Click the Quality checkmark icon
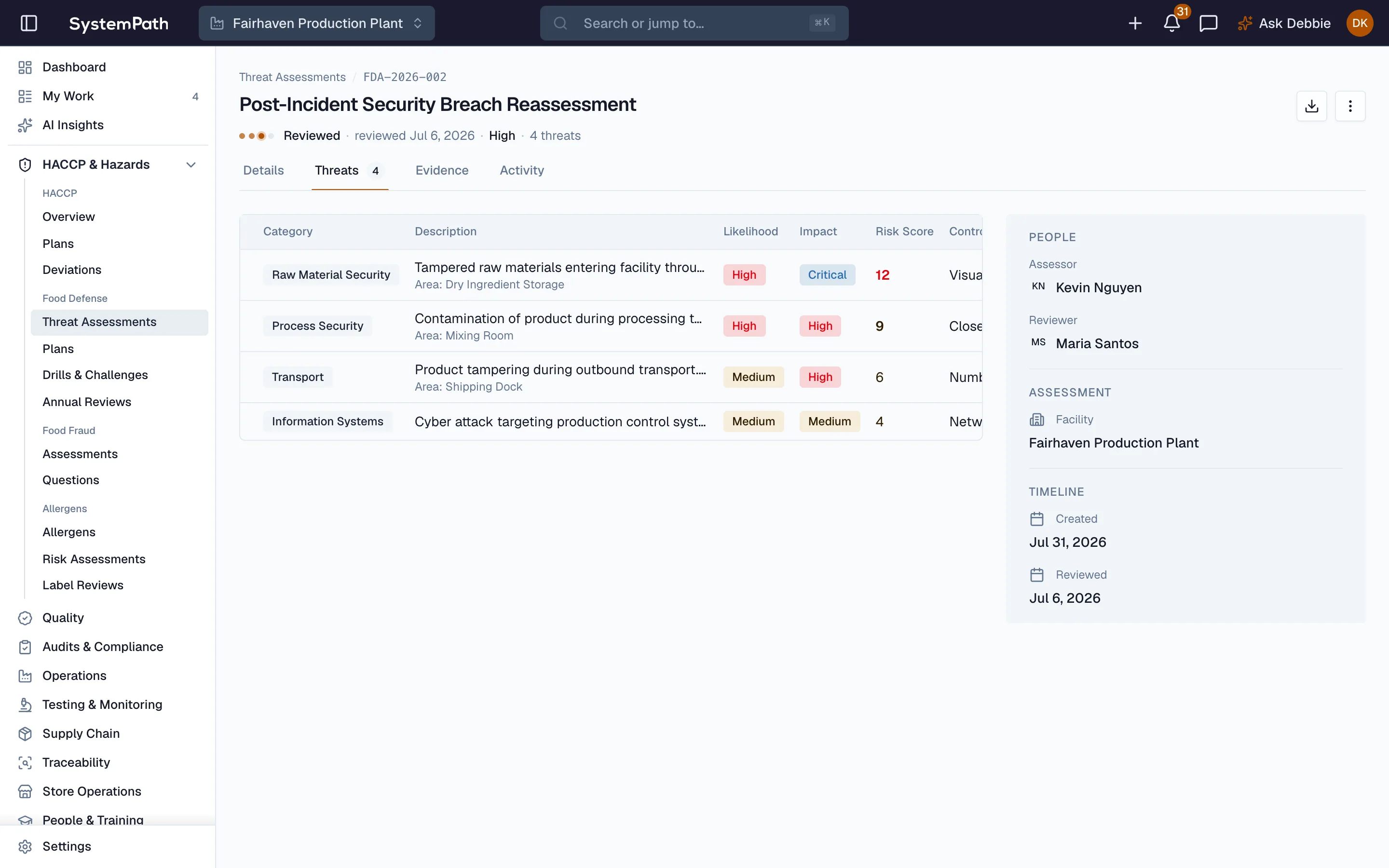1389x868 pixels. pyautogui.click(x=25, y=618)
